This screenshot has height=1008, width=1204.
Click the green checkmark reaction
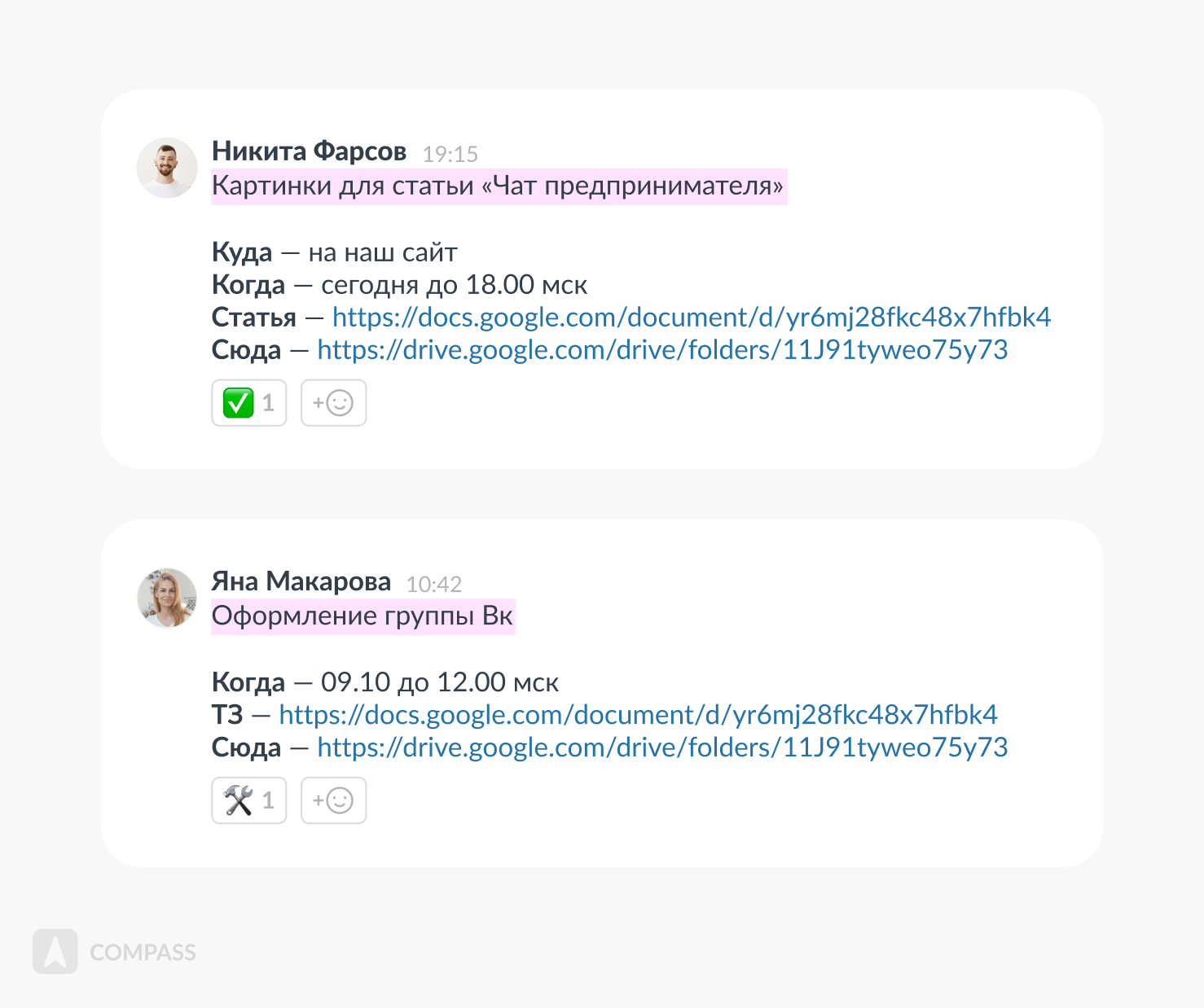248,403
